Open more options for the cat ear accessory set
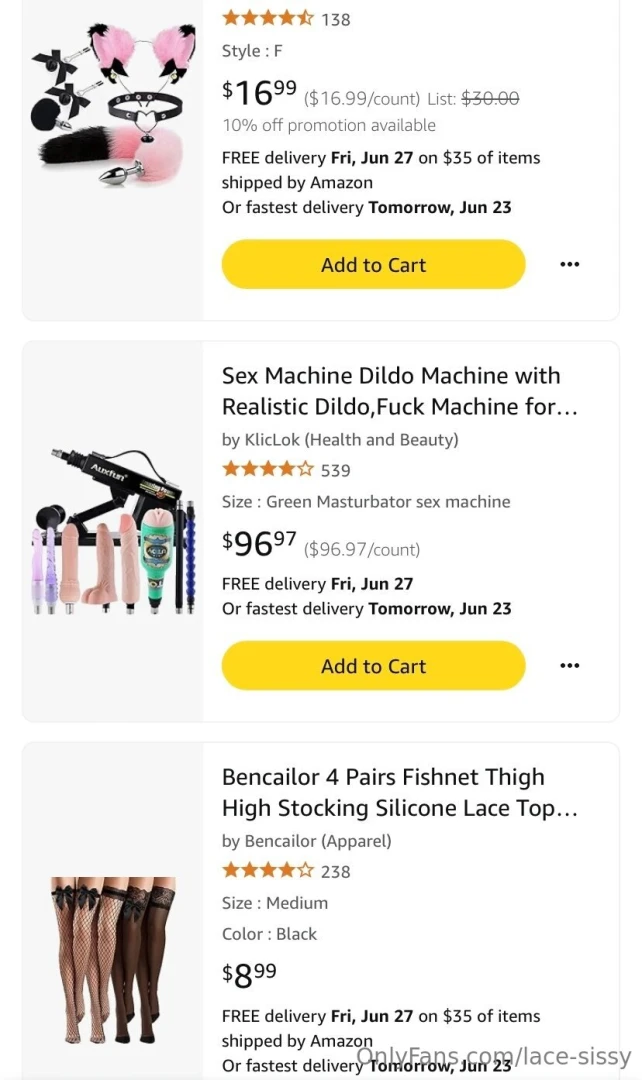This screenshot has width=642, height=1080. click(570, 264)
